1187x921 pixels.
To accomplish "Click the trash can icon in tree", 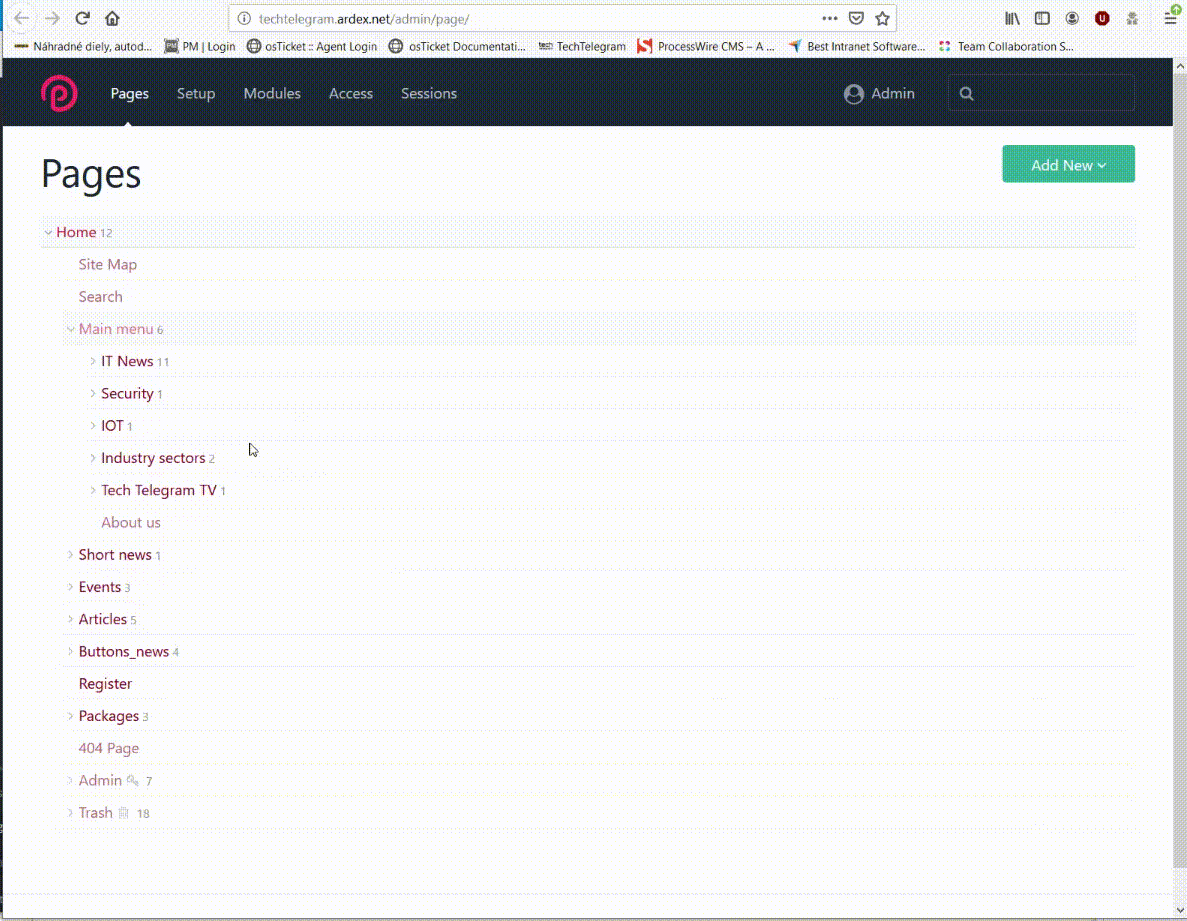I will pos(123,813).
